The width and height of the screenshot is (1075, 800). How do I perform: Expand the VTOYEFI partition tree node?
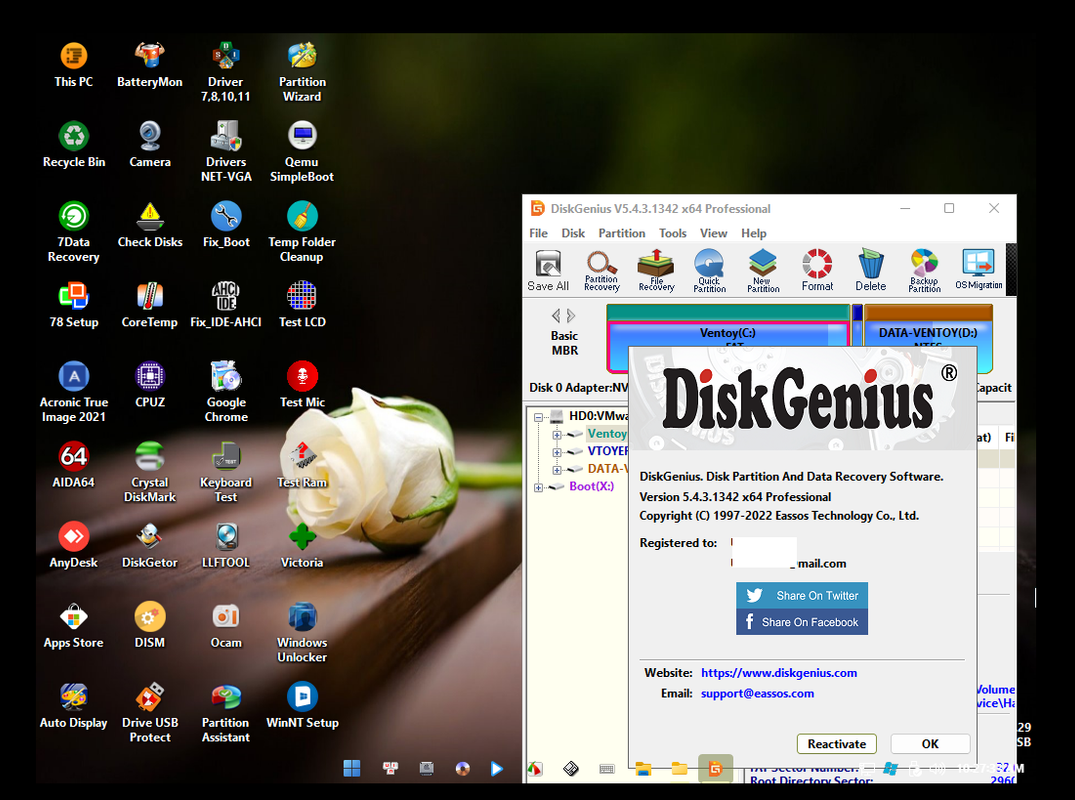[557, 452]
